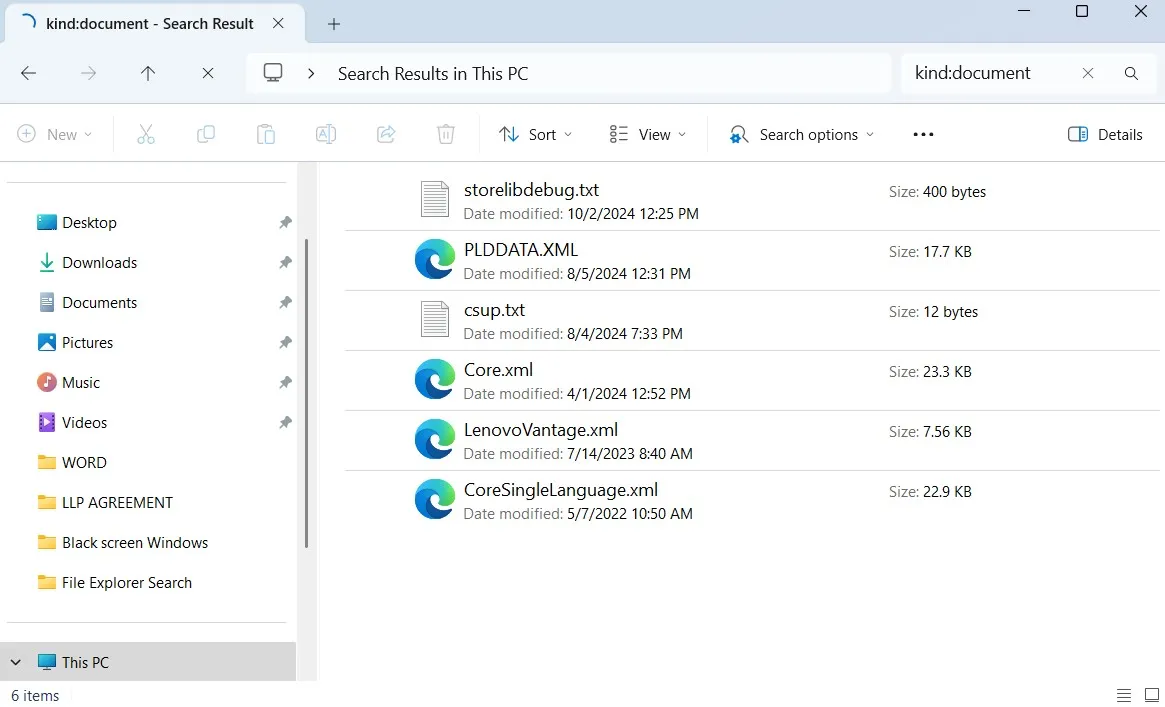Open the Sort dropdown
Viewport: 1165px width, 707px height.
535,133
